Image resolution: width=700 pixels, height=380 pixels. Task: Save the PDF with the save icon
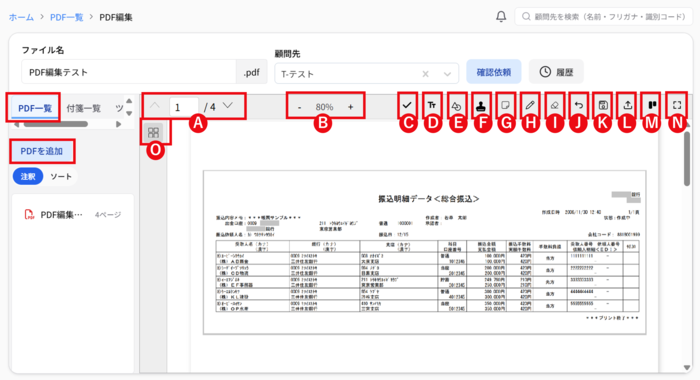[603, 105]
